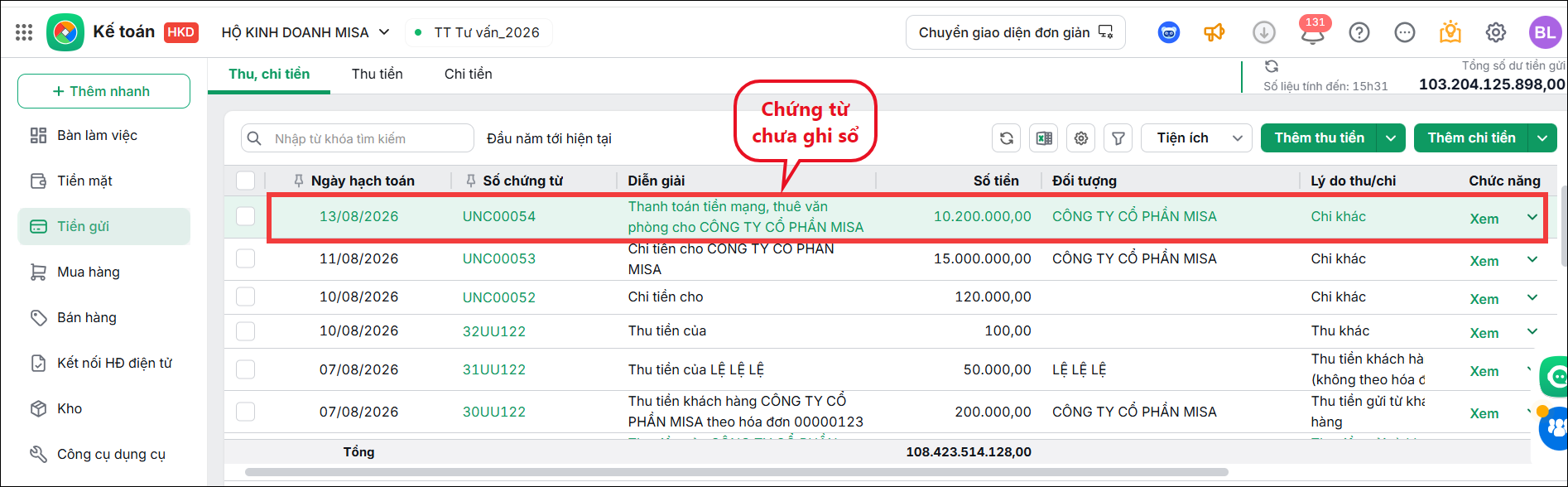Screen dimensions: 1568x487
Task: Export the list to Excel
Action: [x=1044, y=138]
